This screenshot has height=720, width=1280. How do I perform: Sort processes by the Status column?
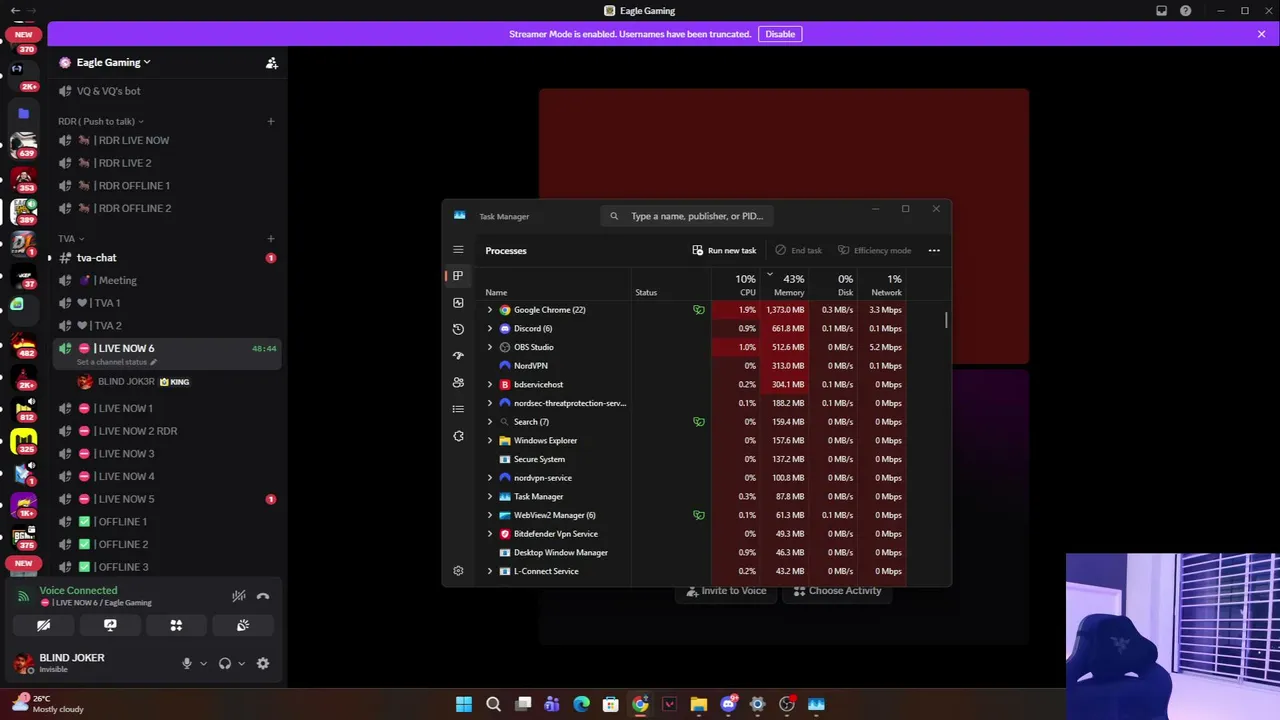pos(670,283)
